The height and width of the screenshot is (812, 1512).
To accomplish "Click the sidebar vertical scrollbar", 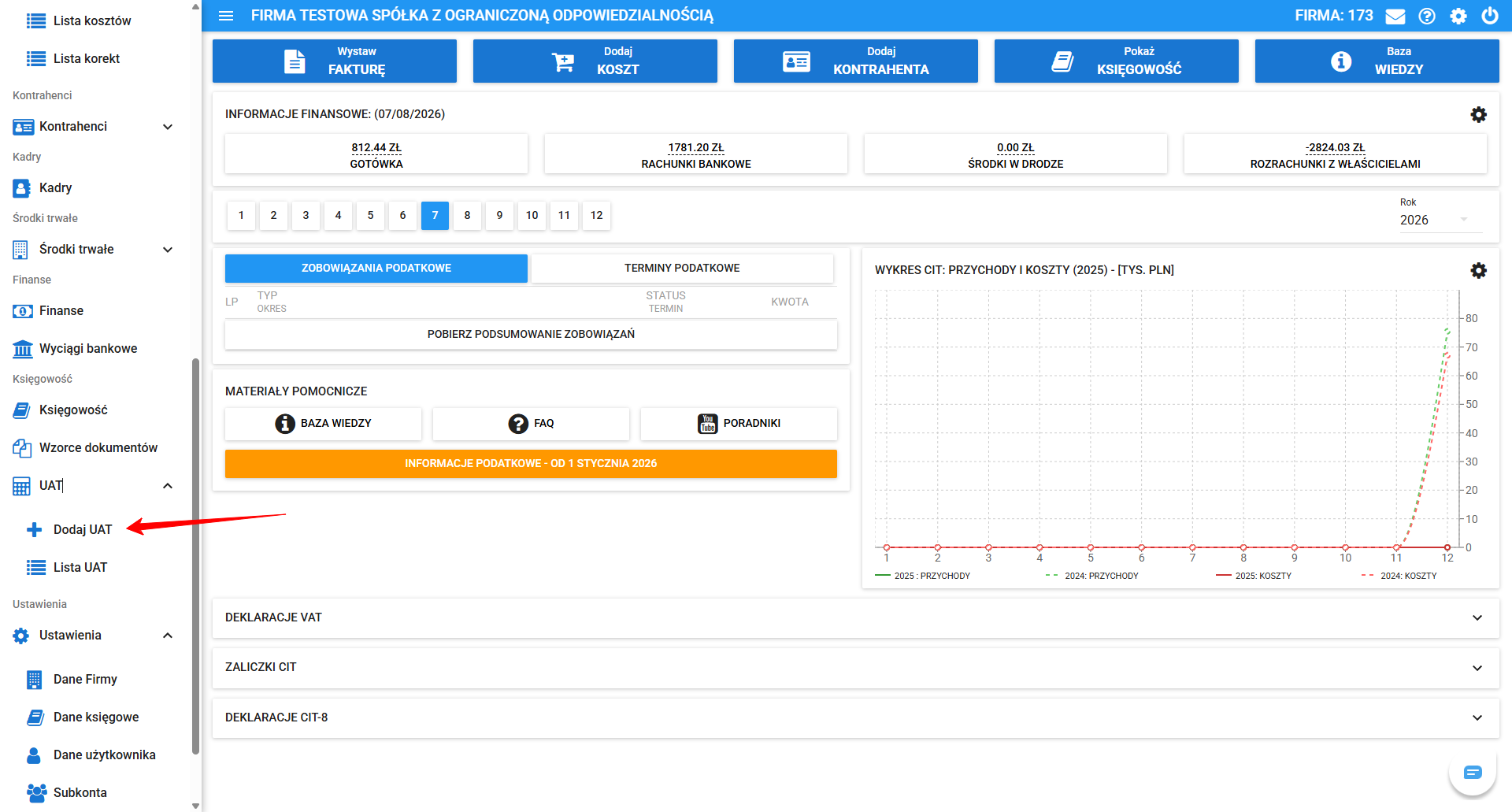I will tap(195, 556).
